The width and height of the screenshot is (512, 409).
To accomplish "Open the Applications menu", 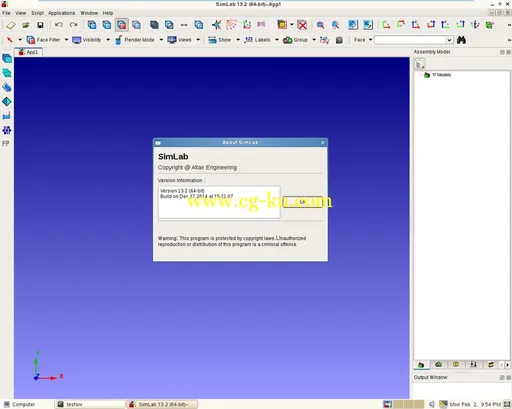I will [x=61, y=13].
